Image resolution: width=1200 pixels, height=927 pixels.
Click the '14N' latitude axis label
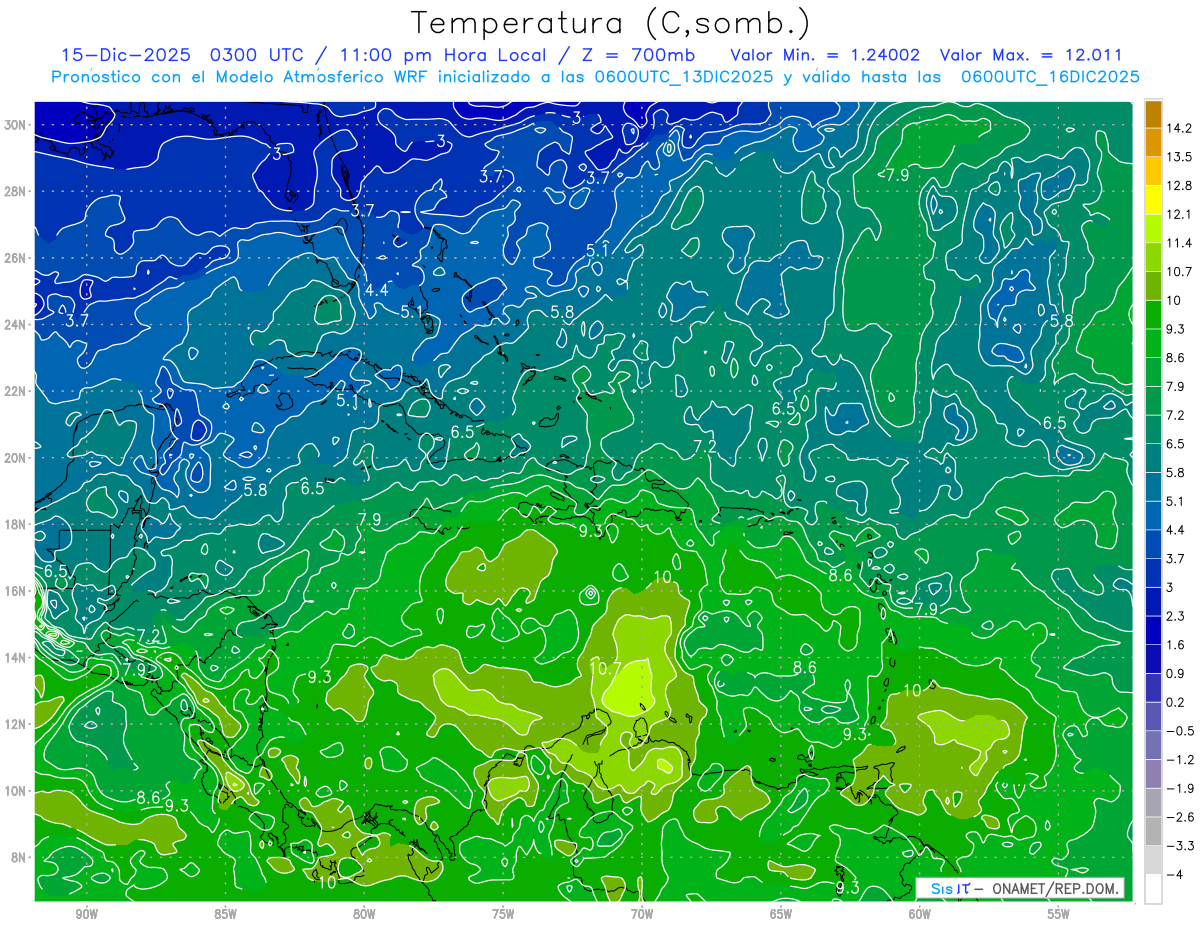point(17,658)
